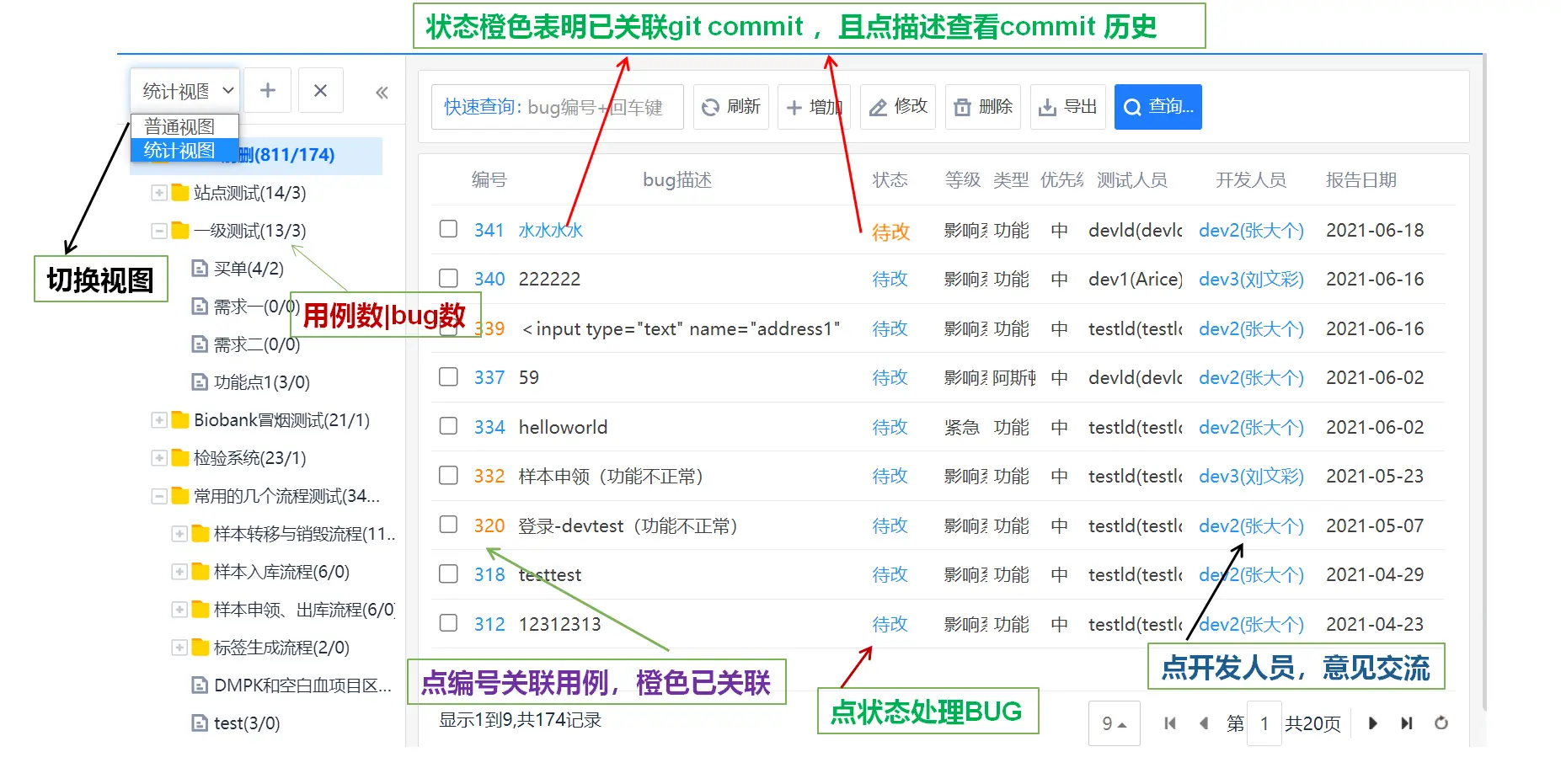
Task: Check the row for bug 332
Action: [449, 475]
